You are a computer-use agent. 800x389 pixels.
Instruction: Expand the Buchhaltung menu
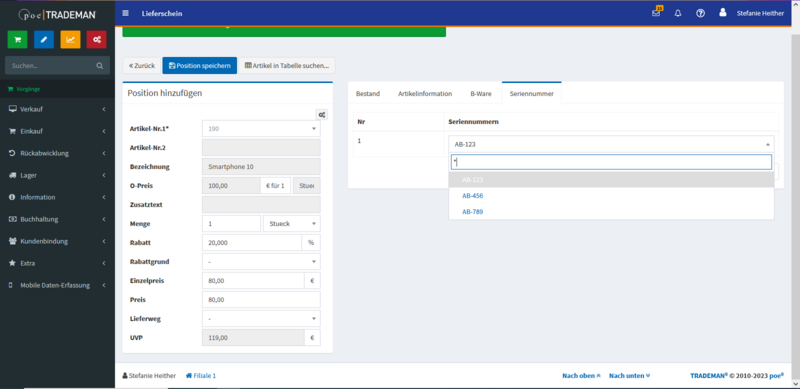[57, 219]
